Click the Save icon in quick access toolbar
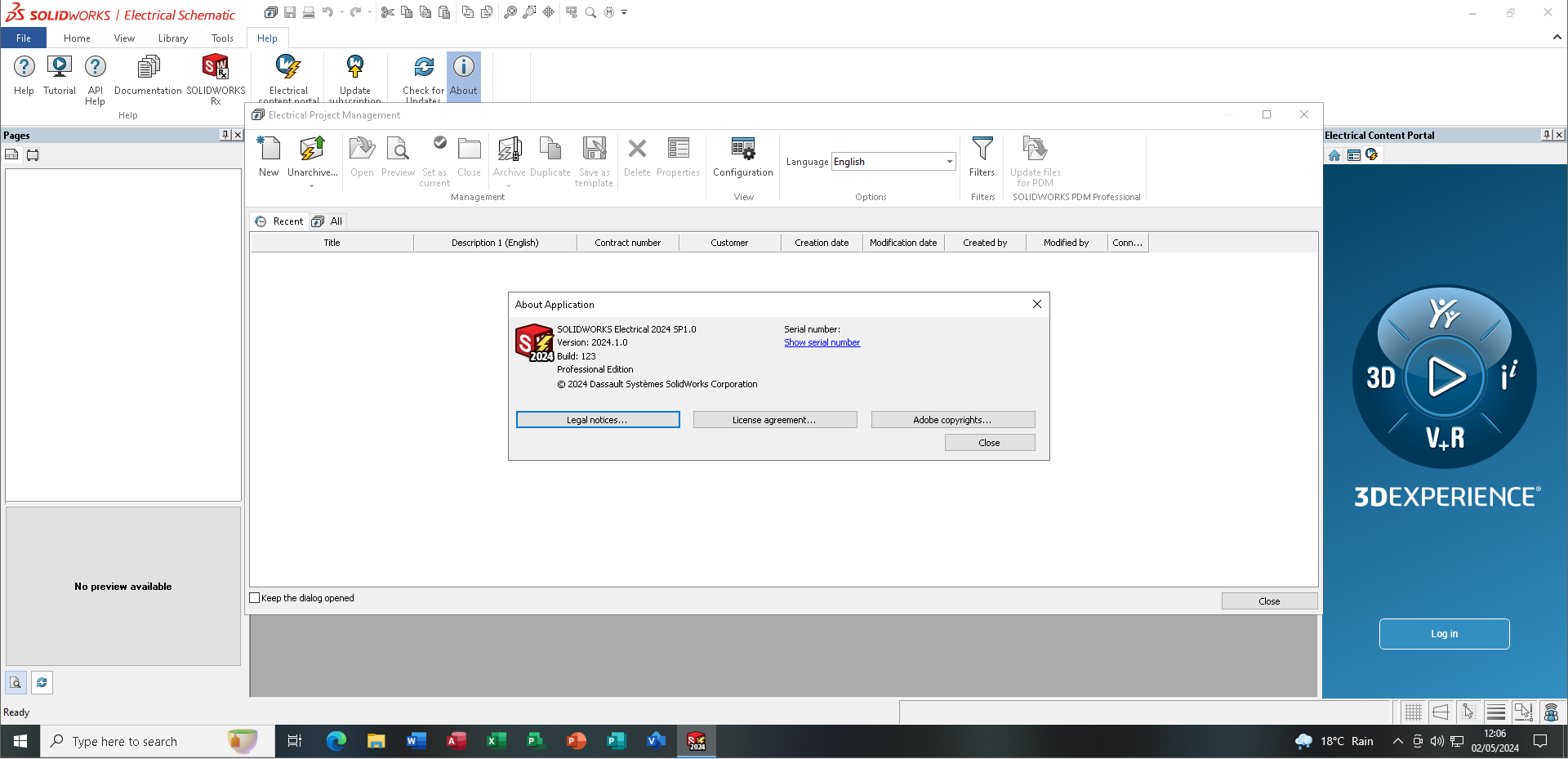Image resolution: width=1568 pixels, height=759 pixels. 290,12
